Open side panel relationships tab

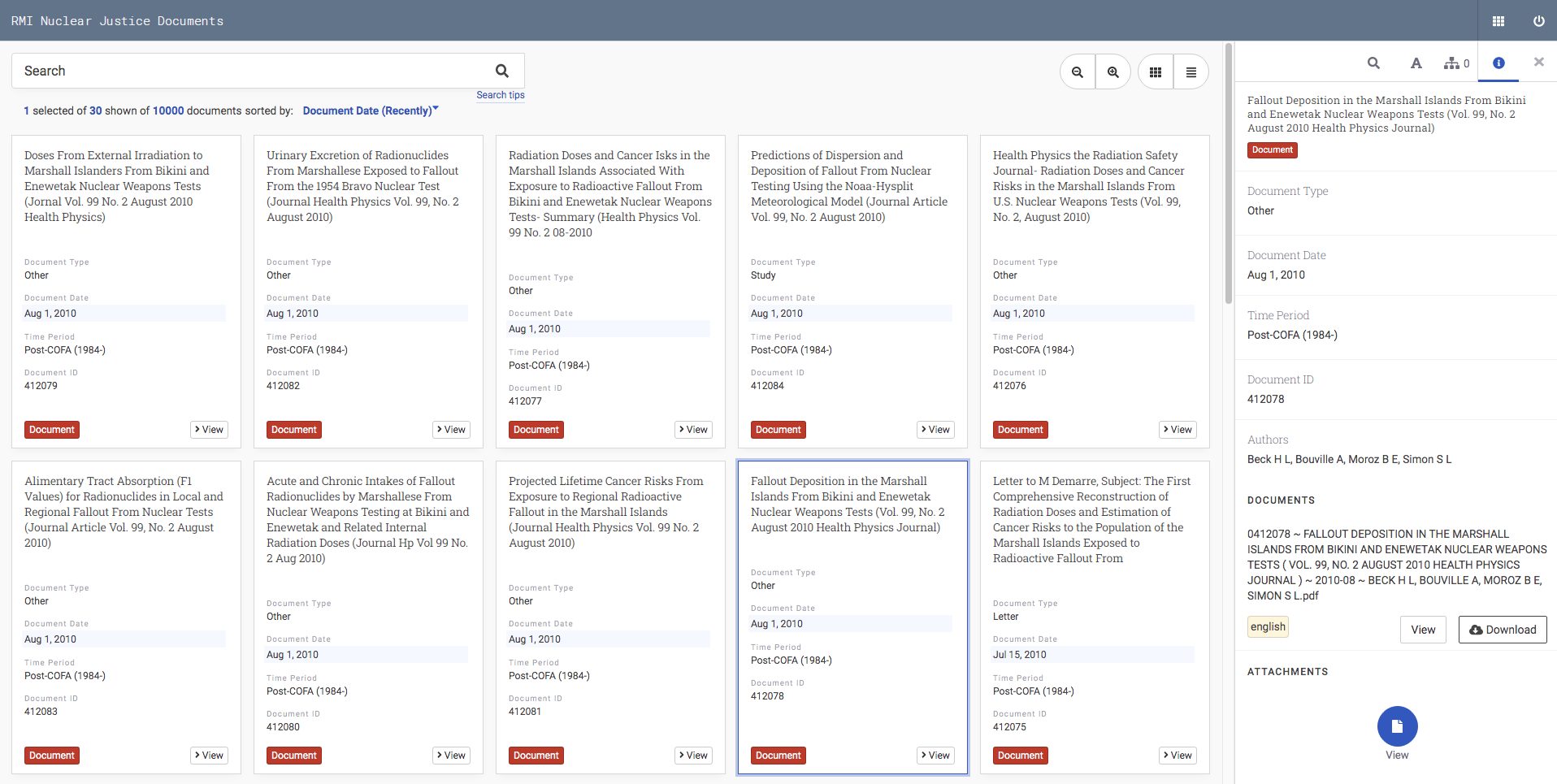(x=1456, y=63)
